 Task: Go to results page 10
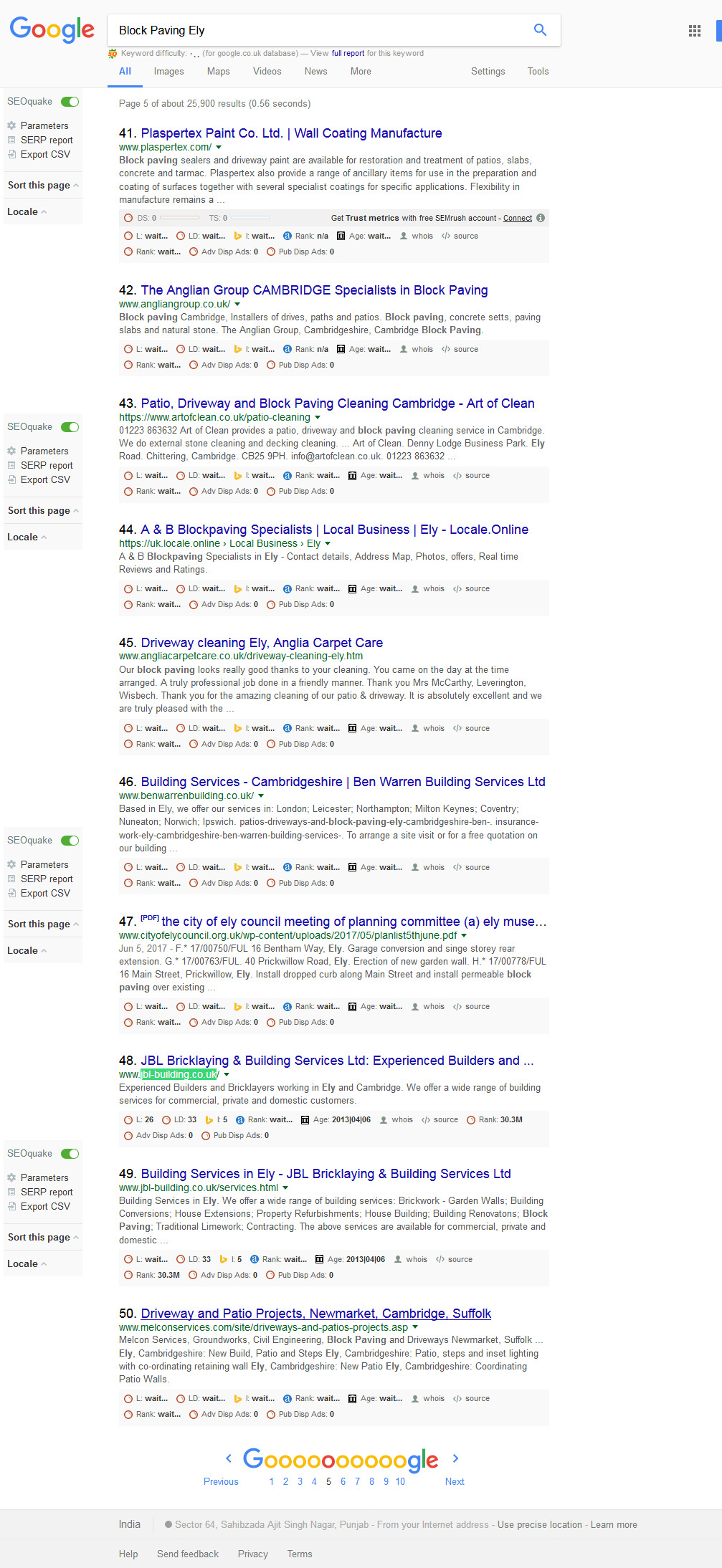(x=400, y=1482)
